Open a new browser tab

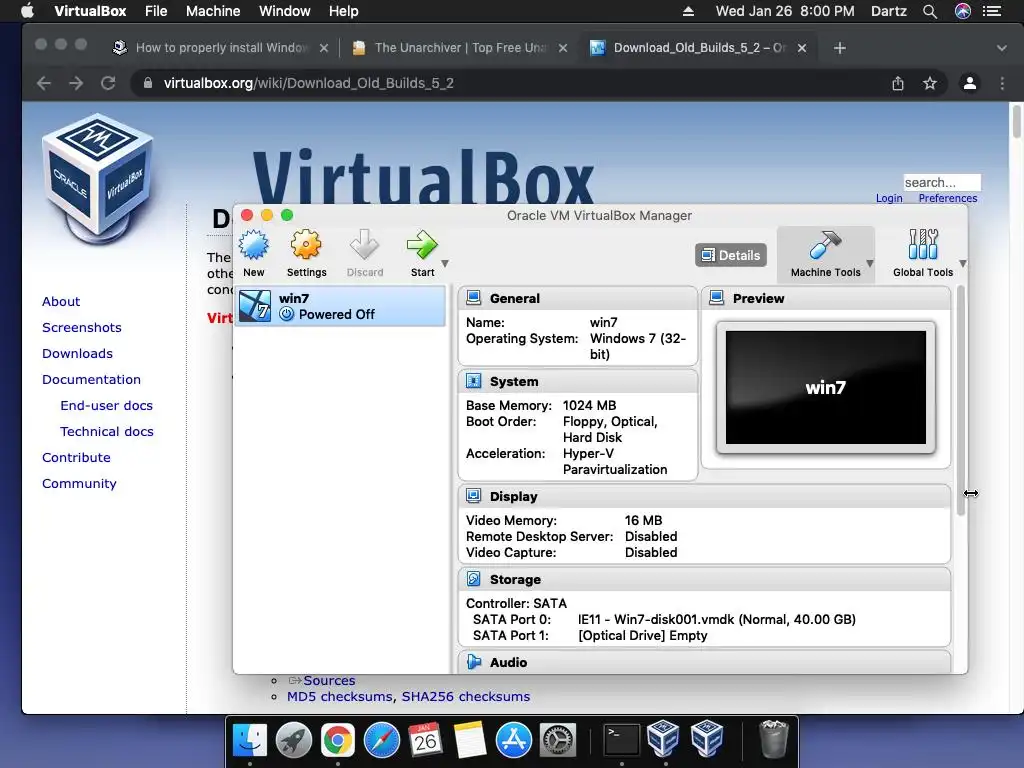coord(840,48)
